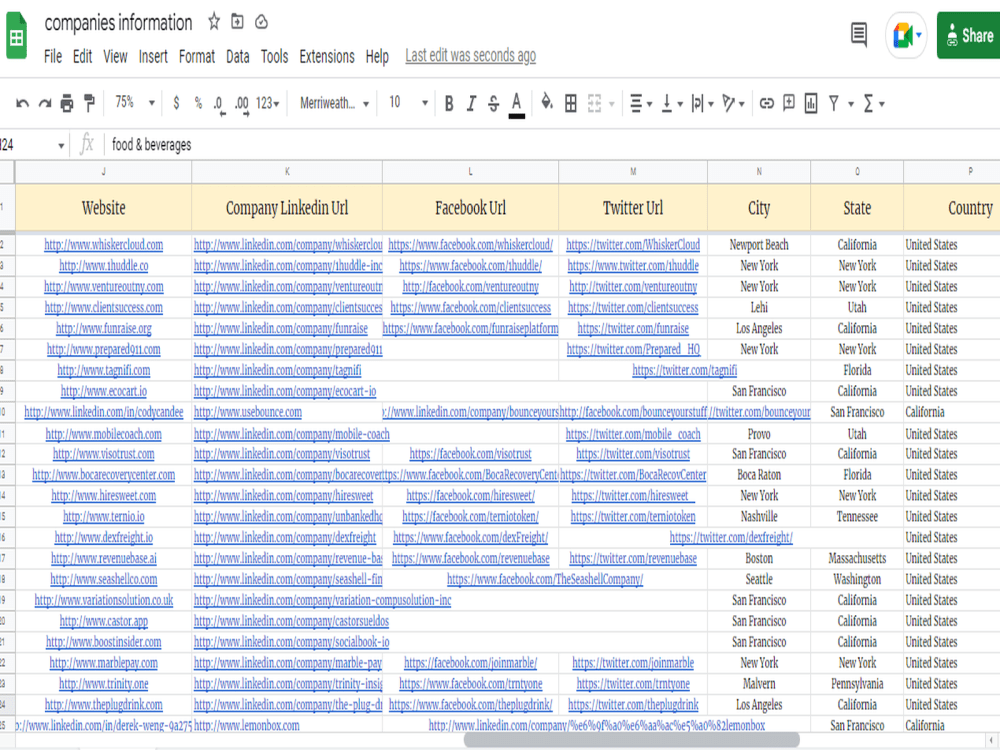Move document with folder icon
1000x750 pixels.
237,22
